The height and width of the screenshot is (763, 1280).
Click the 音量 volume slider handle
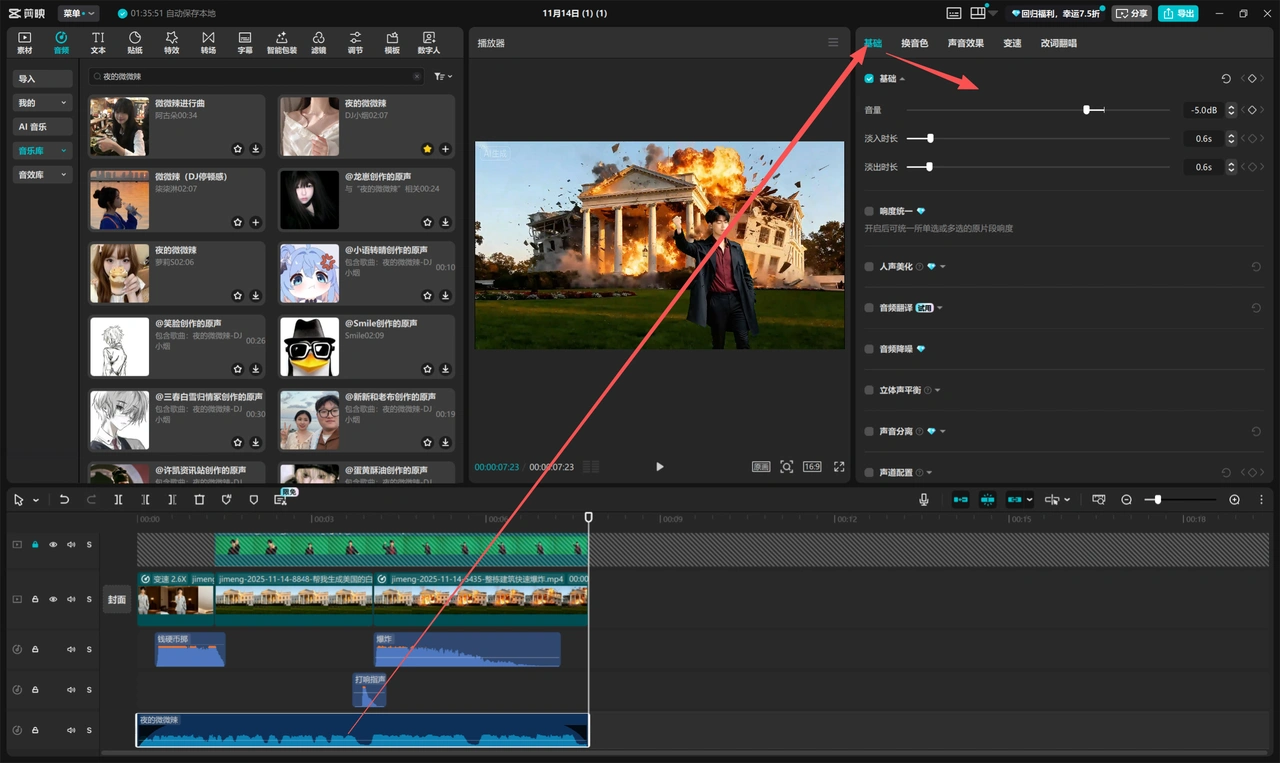tap(1086, 110)
